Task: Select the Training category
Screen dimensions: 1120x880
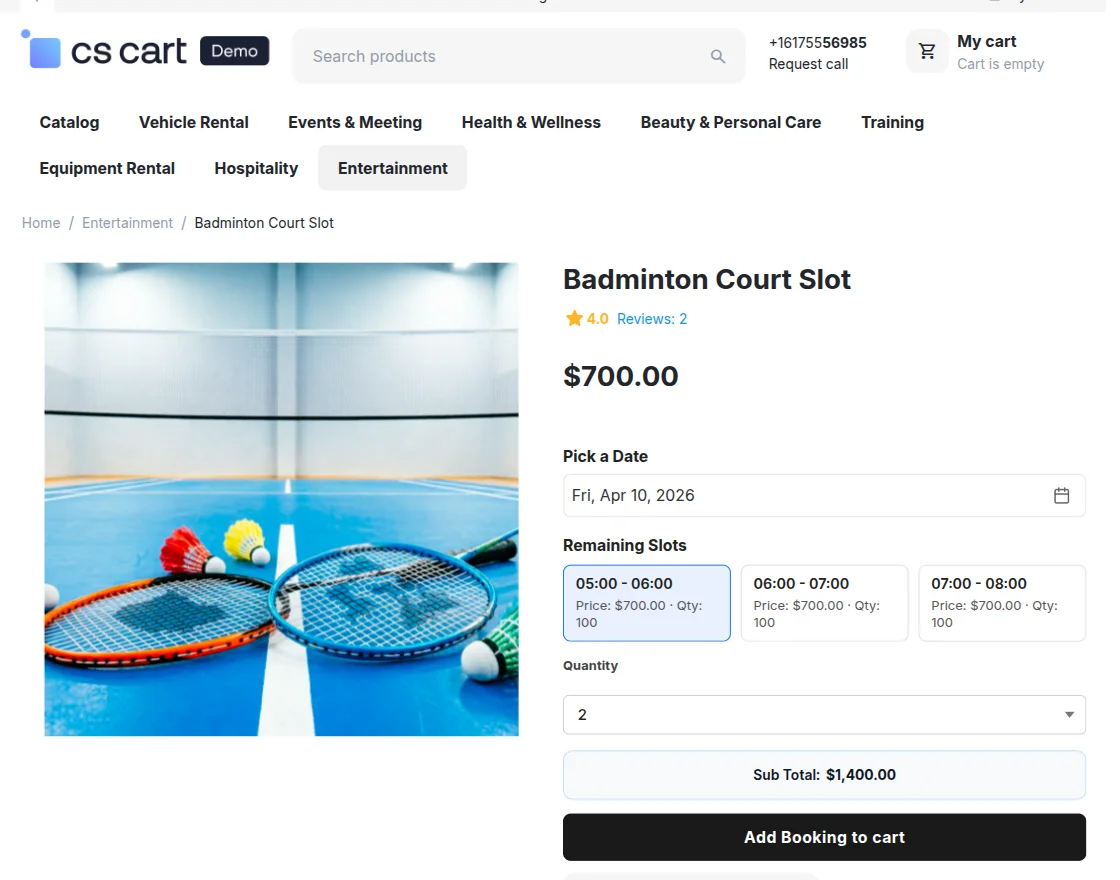Action: click(892, 122)
